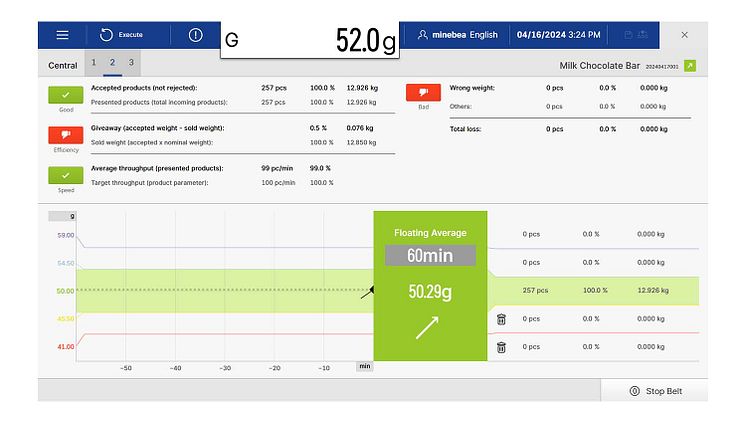Viewport: 746px width, 423px height.
Task: Click the 52.0 g weight display
Action: [310, 40]
